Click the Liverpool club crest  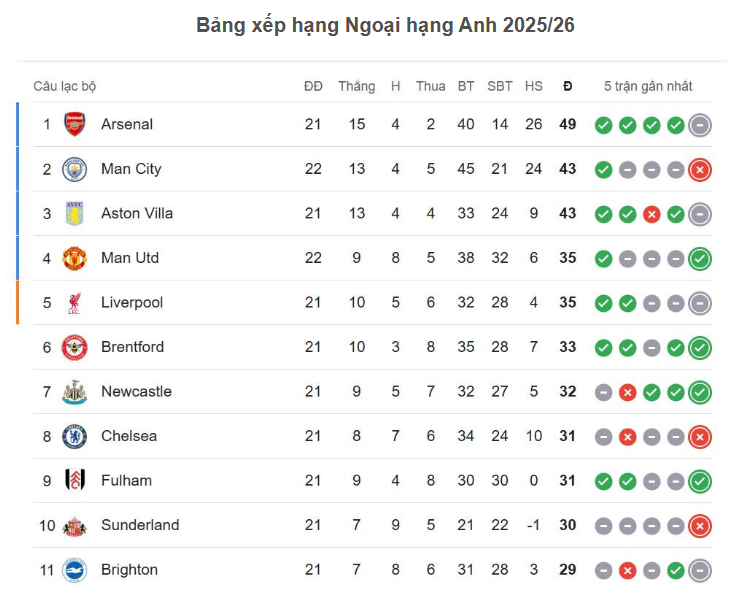pos(75,303)
